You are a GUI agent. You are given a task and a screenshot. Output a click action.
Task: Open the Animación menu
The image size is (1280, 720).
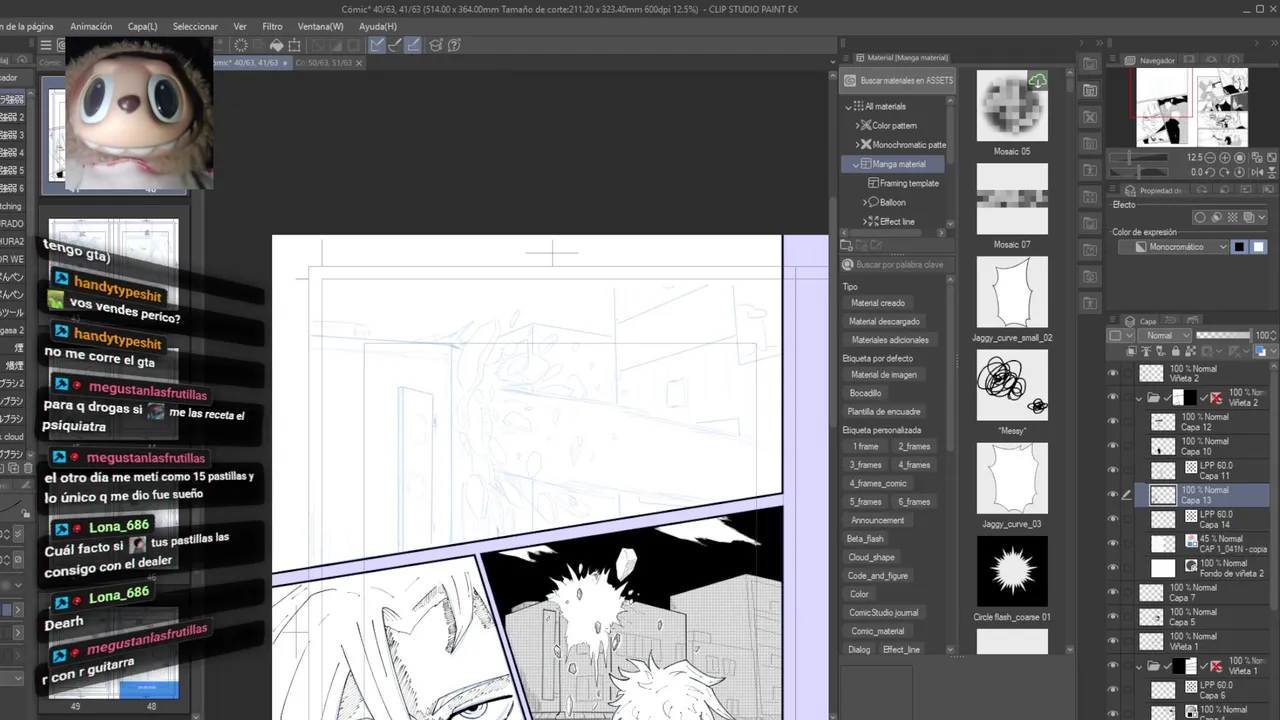pyautogui.click(x=91, y=26)
